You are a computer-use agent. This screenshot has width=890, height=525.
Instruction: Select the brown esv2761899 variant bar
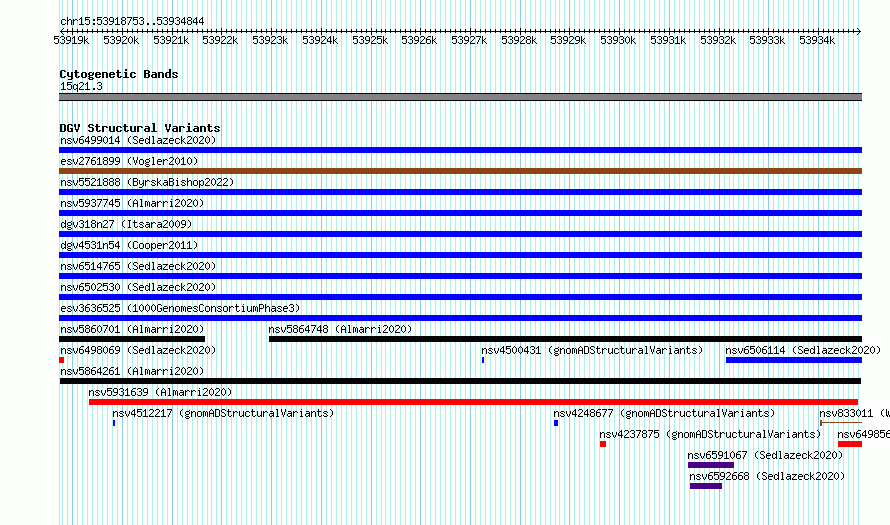point(460,171)
